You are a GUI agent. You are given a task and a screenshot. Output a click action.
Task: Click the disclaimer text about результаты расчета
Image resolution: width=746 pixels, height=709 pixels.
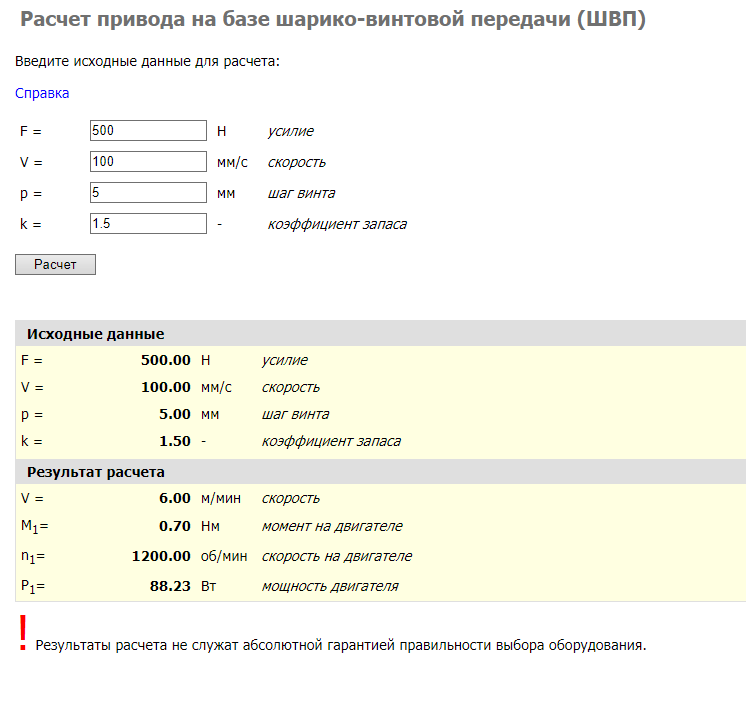(x=341, y=645)
